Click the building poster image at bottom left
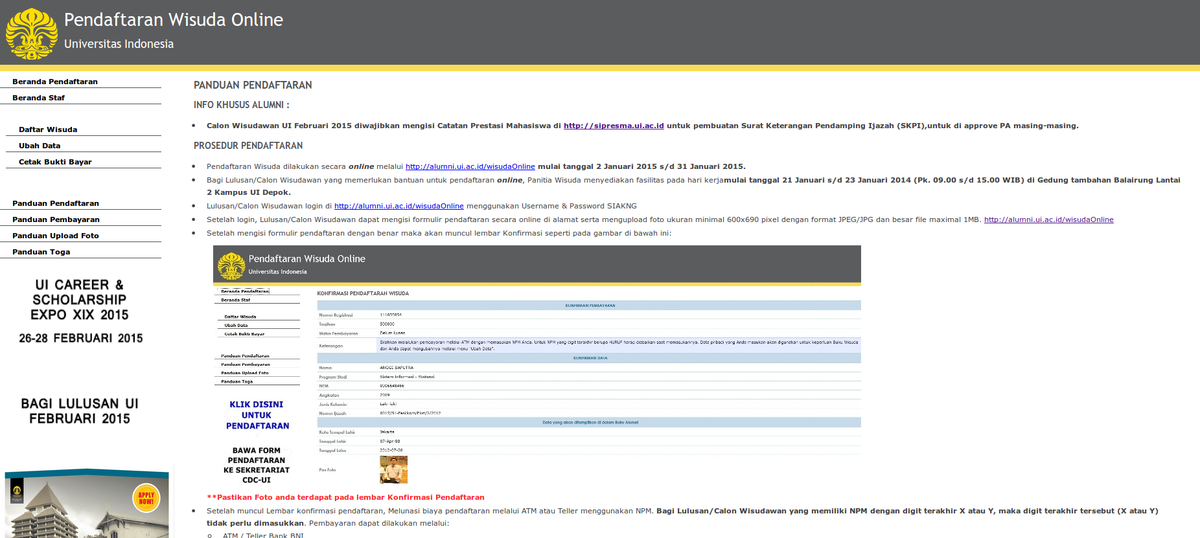 point(86,504)
